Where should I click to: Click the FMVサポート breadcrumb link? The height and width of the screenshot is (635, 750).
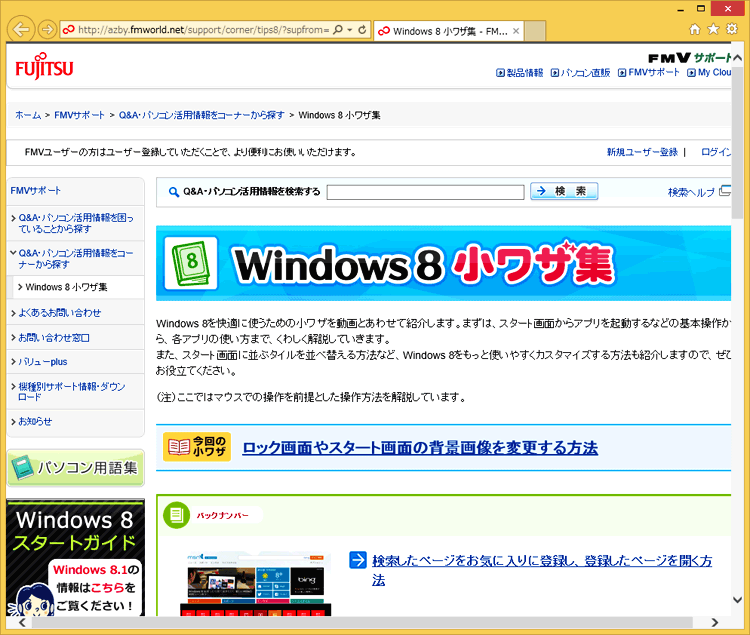click(79, 115)
